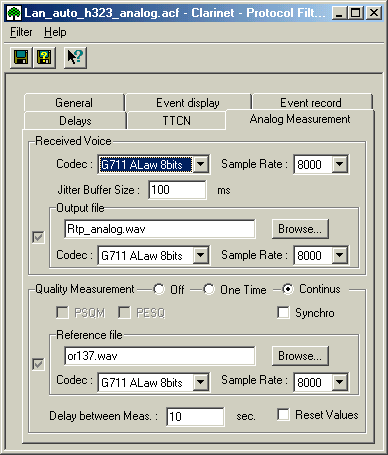The height and width of the screenshot is (455, 388).
Task: Maximize the Clarinet Protocol Filter window
Action: (x=356, y=13)
